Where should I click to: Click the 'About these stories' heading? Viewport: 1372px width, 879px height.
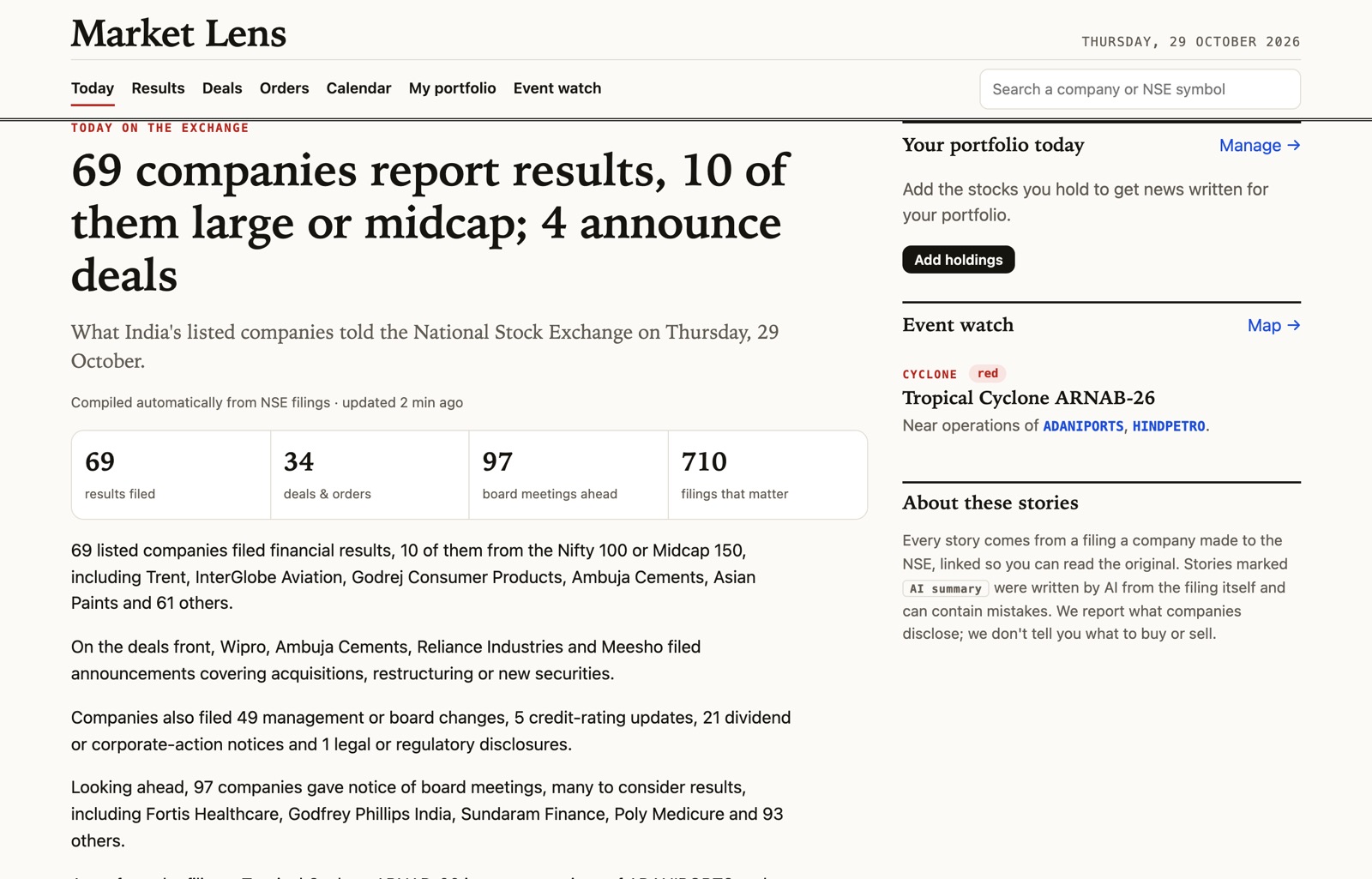point(990,503)
